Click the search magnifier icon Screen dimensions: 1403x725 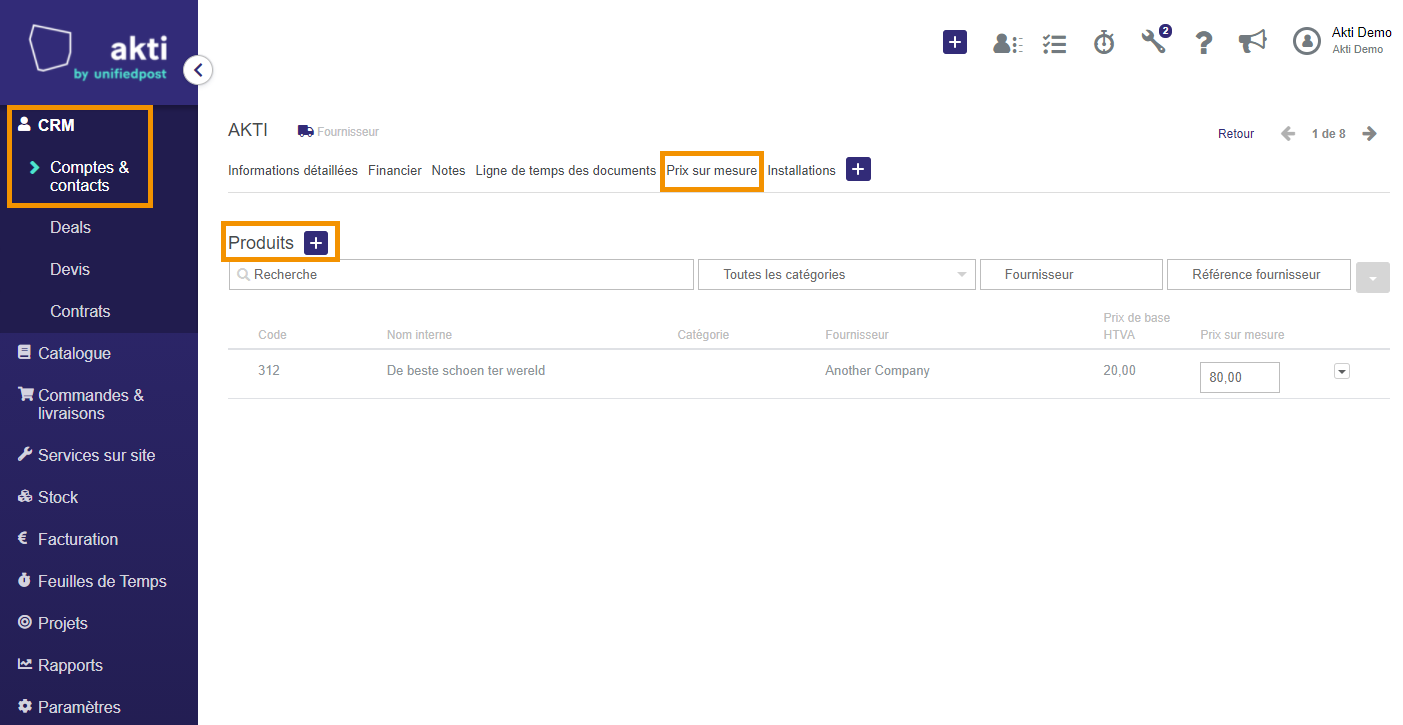pos(243,274)
